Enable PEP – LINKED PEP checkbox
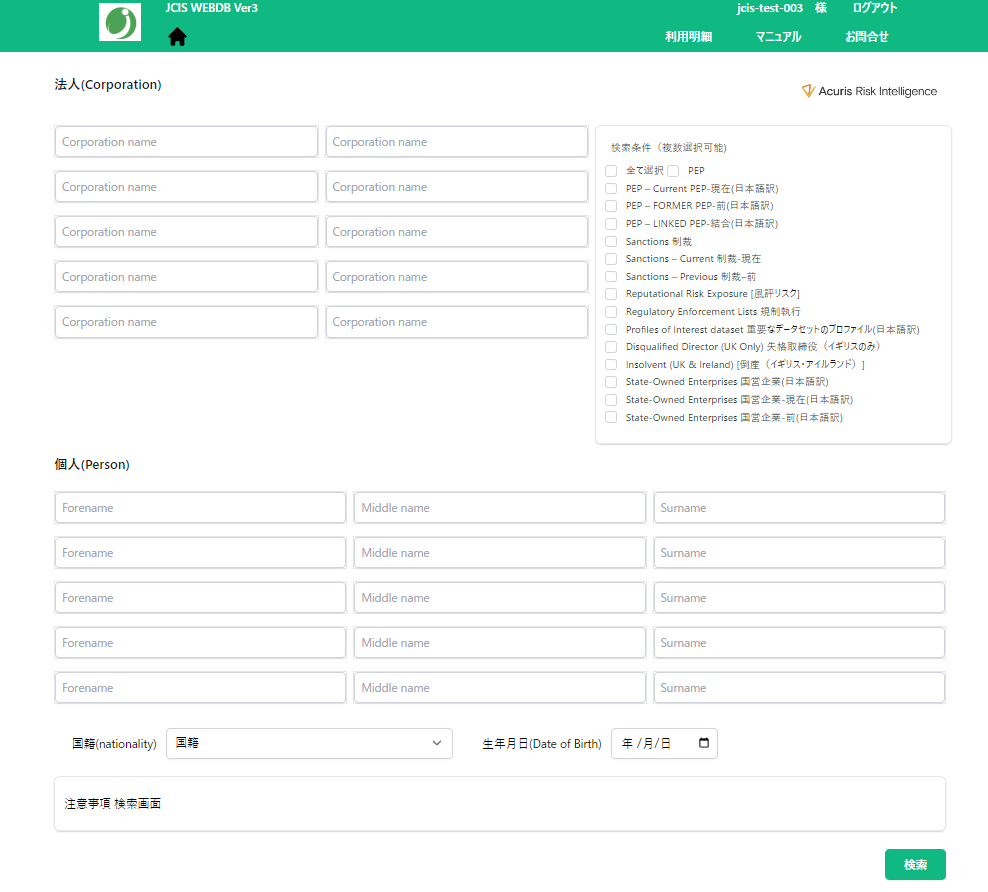The image size is (988, 892). tap(611, 224)
